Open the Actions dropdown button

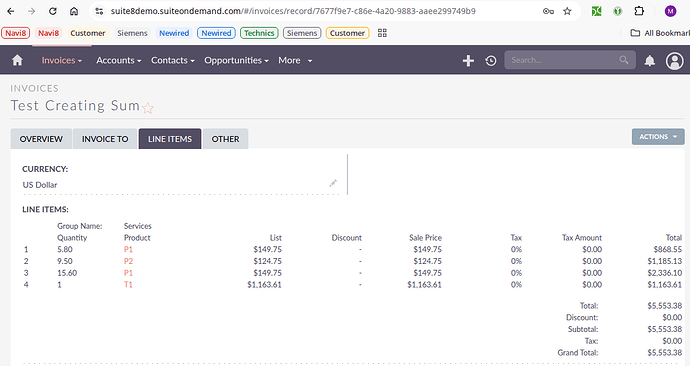(x=658, y=137)
